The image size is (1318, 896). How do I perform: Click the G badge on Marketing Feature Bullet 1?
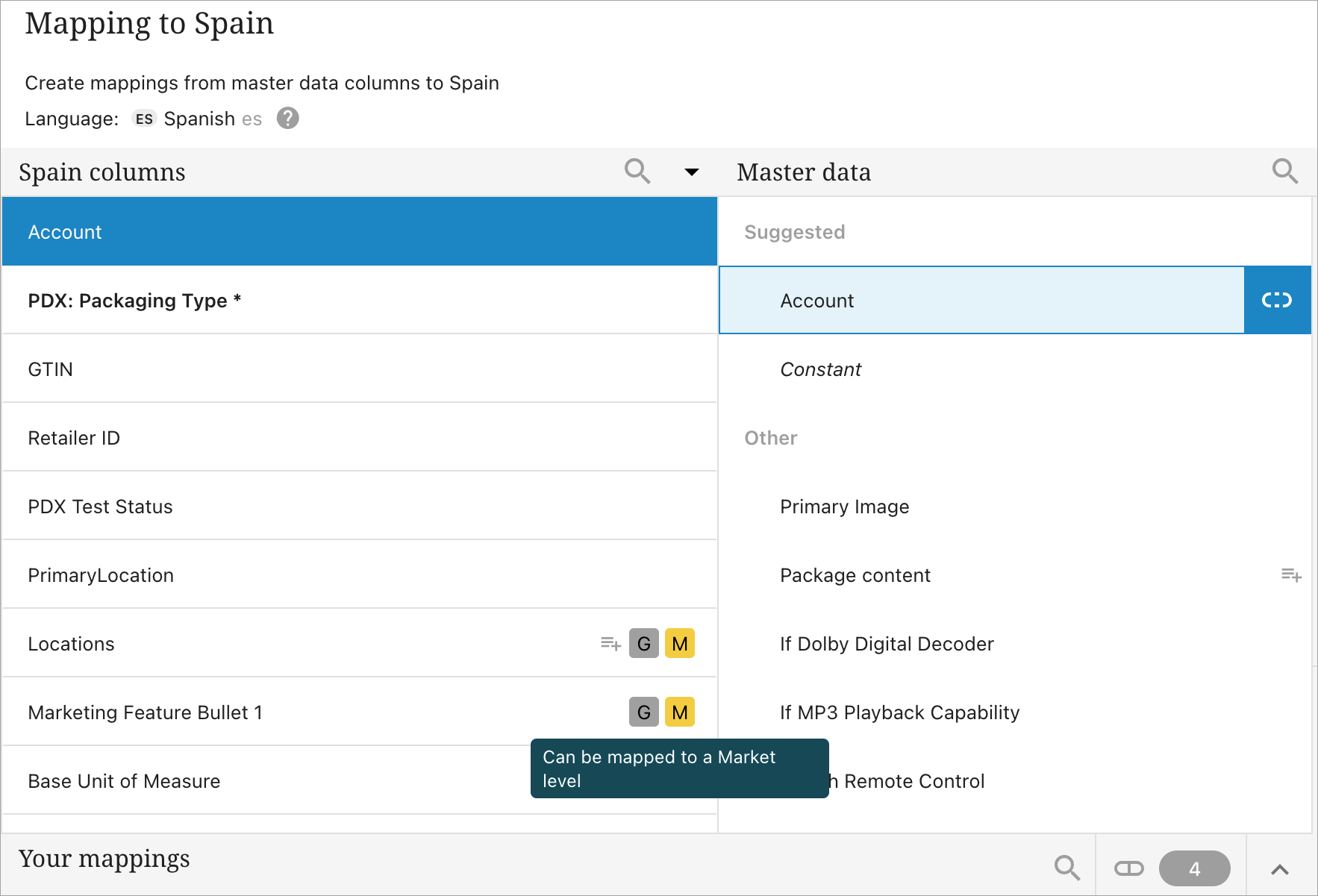tap(643, 712)
